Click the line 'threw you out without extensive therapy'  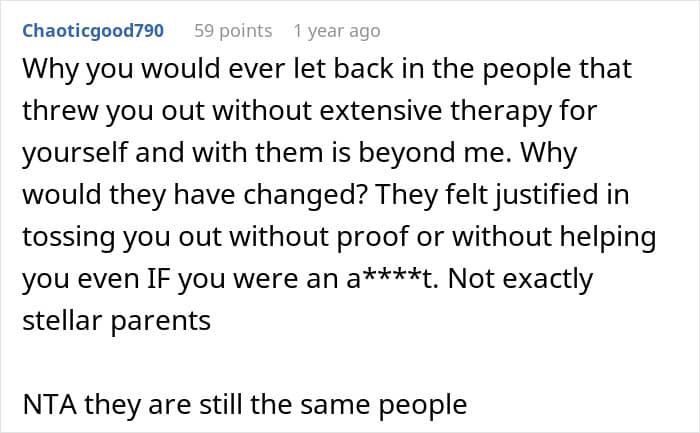coord(309,111)
